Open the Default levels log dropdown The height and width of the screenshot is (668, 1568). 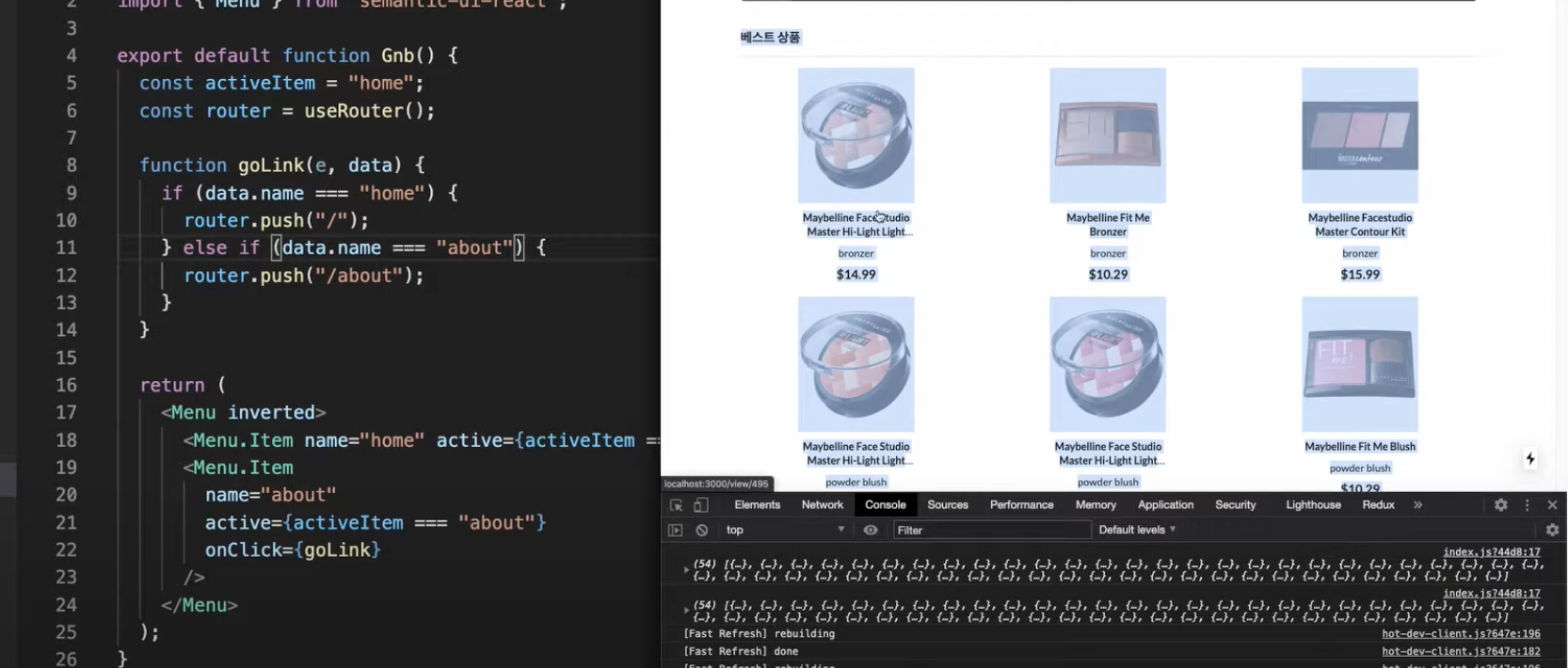coord(1137,531)
